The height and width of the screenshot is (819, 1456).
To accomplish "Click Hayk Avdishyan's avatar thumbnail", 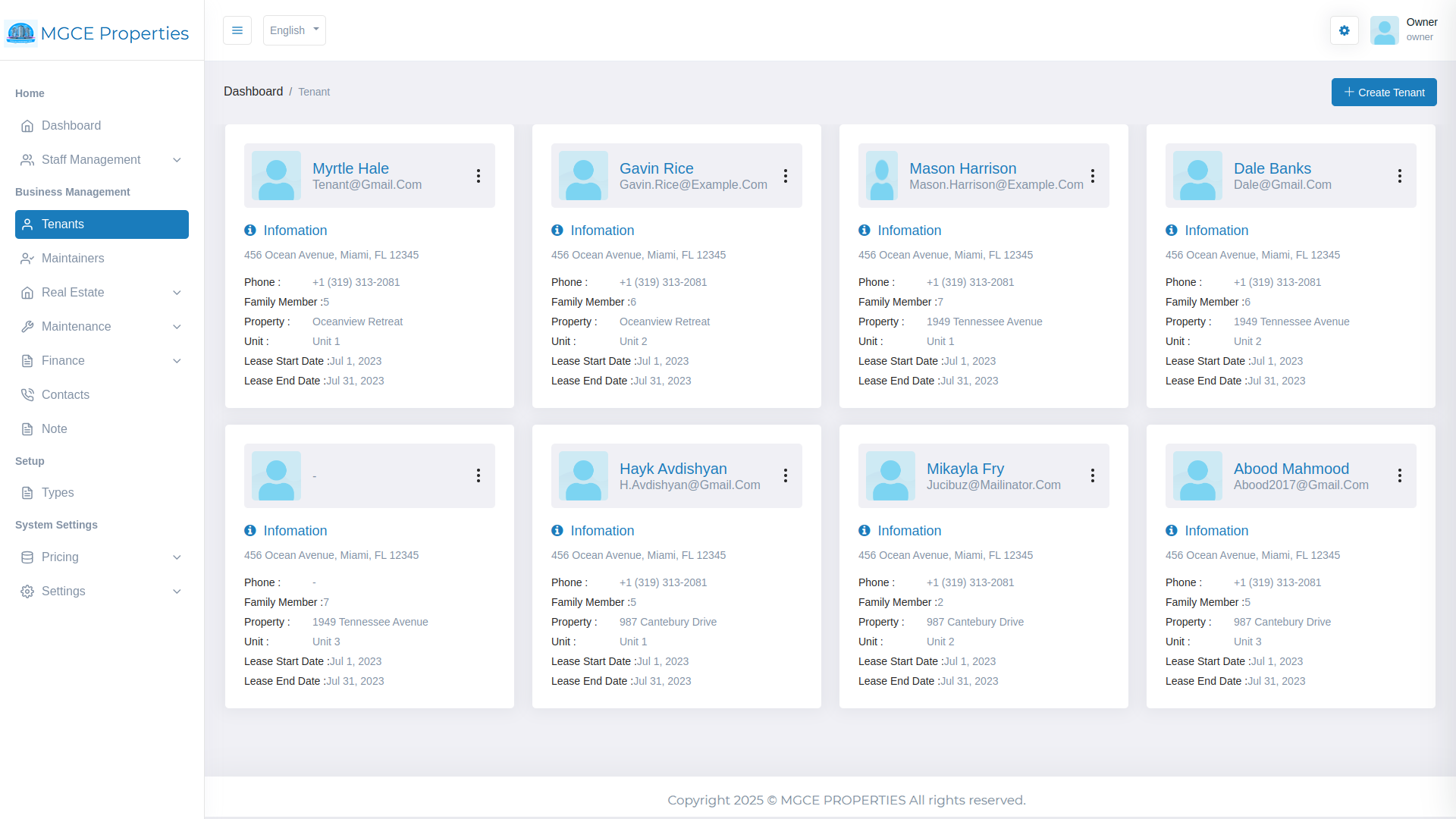I will [x=583, y=475].
